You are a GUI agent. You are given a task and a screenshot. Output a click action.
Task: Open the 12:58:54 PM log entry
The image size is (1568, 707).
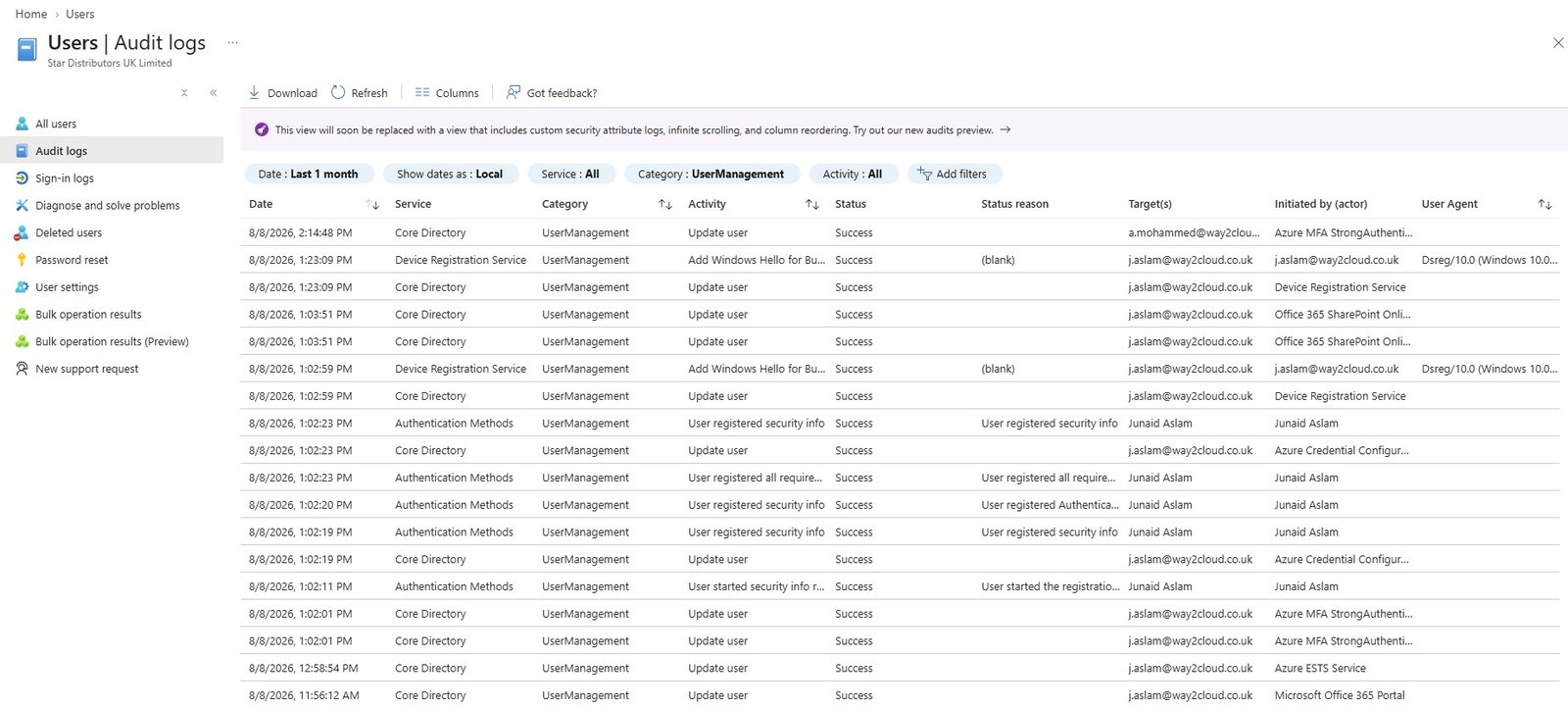pos(900,668)
